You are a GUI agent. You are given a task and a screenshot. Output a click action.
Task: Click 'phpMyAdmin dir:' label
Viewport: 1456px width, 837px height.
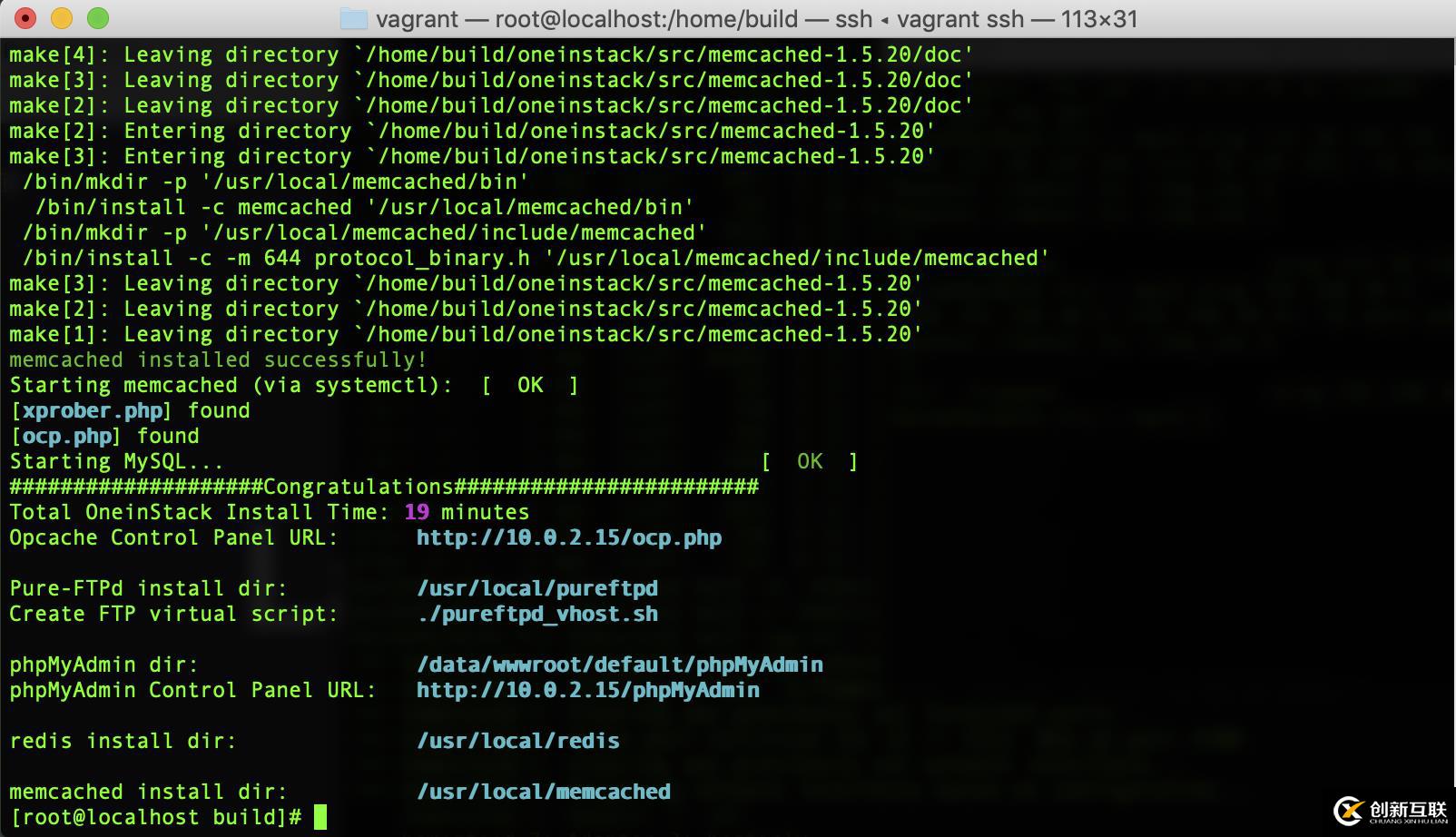point(103,665)
